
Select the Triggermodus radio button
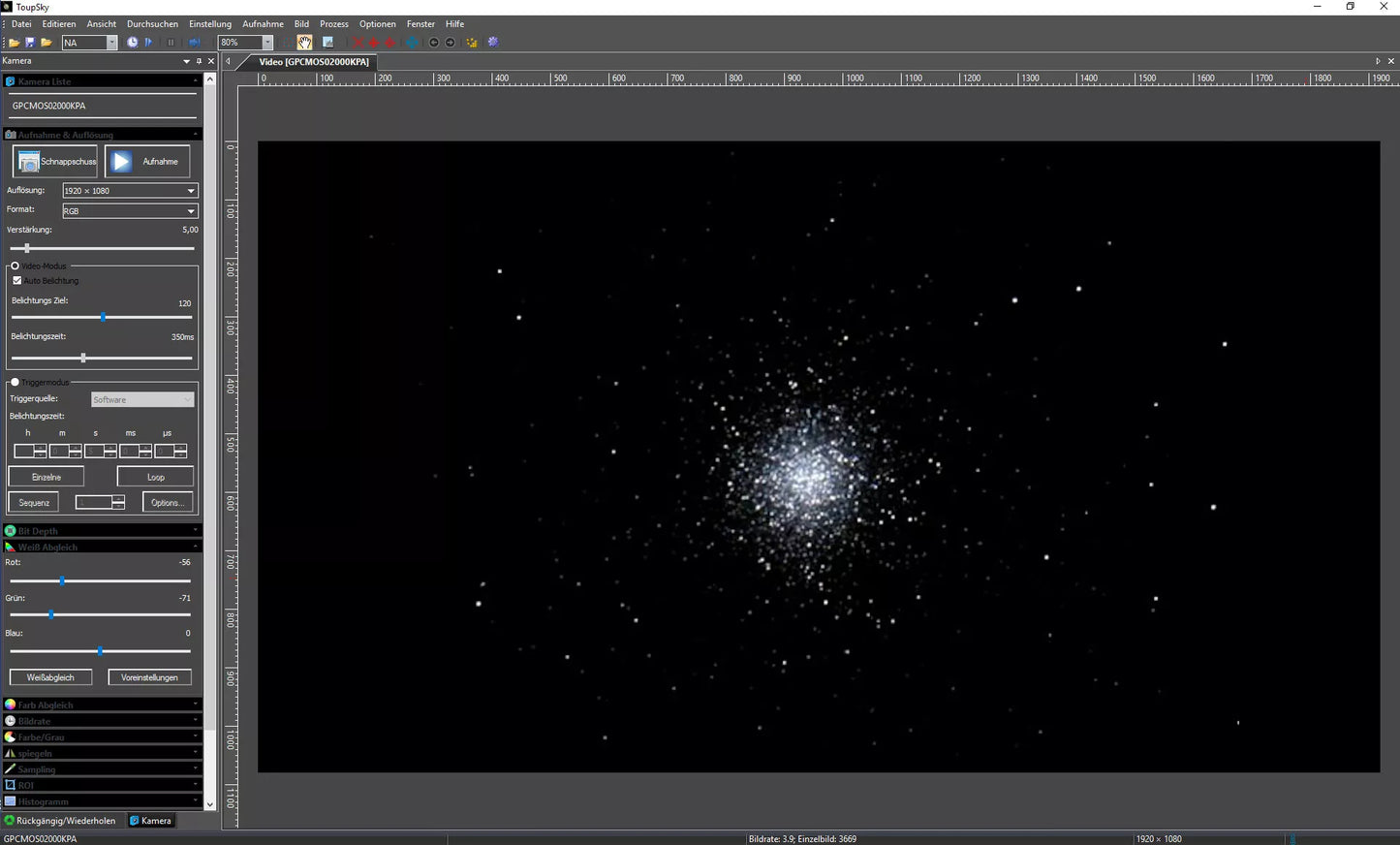(15, 382)
